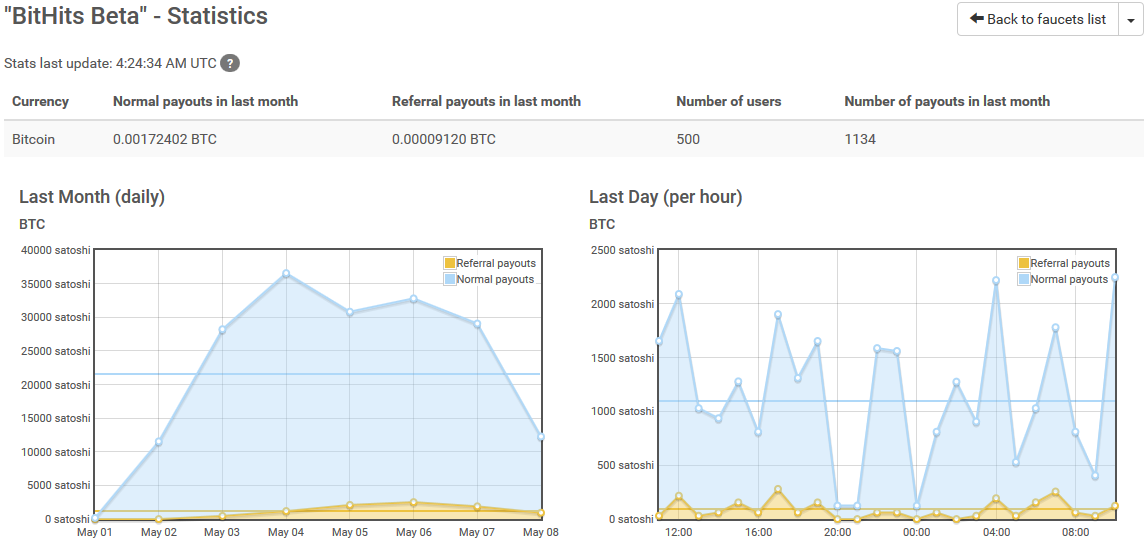Viewport: 1147px width, 544px height.
Task: Click the Last Month (daily) heading
Action: (92, 197)
